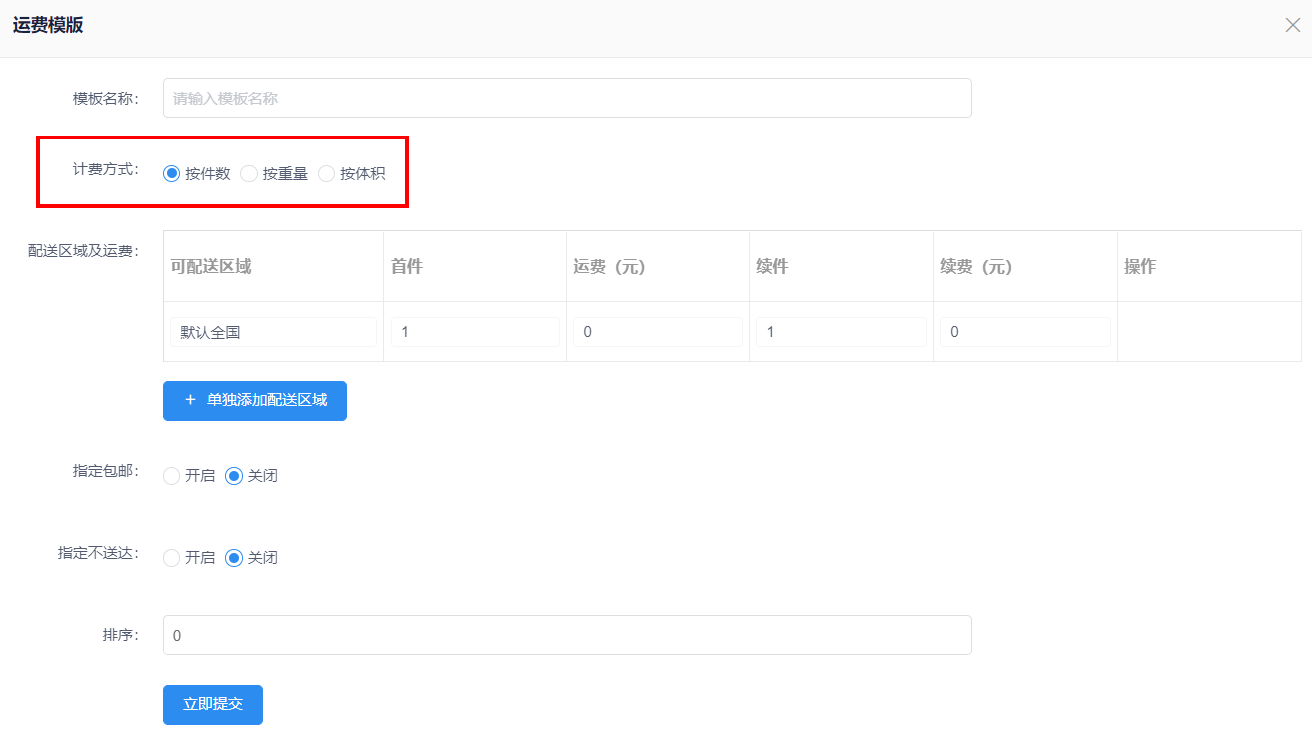
Task: Focus the 首件 quantity input
Action: coord(475,332)
